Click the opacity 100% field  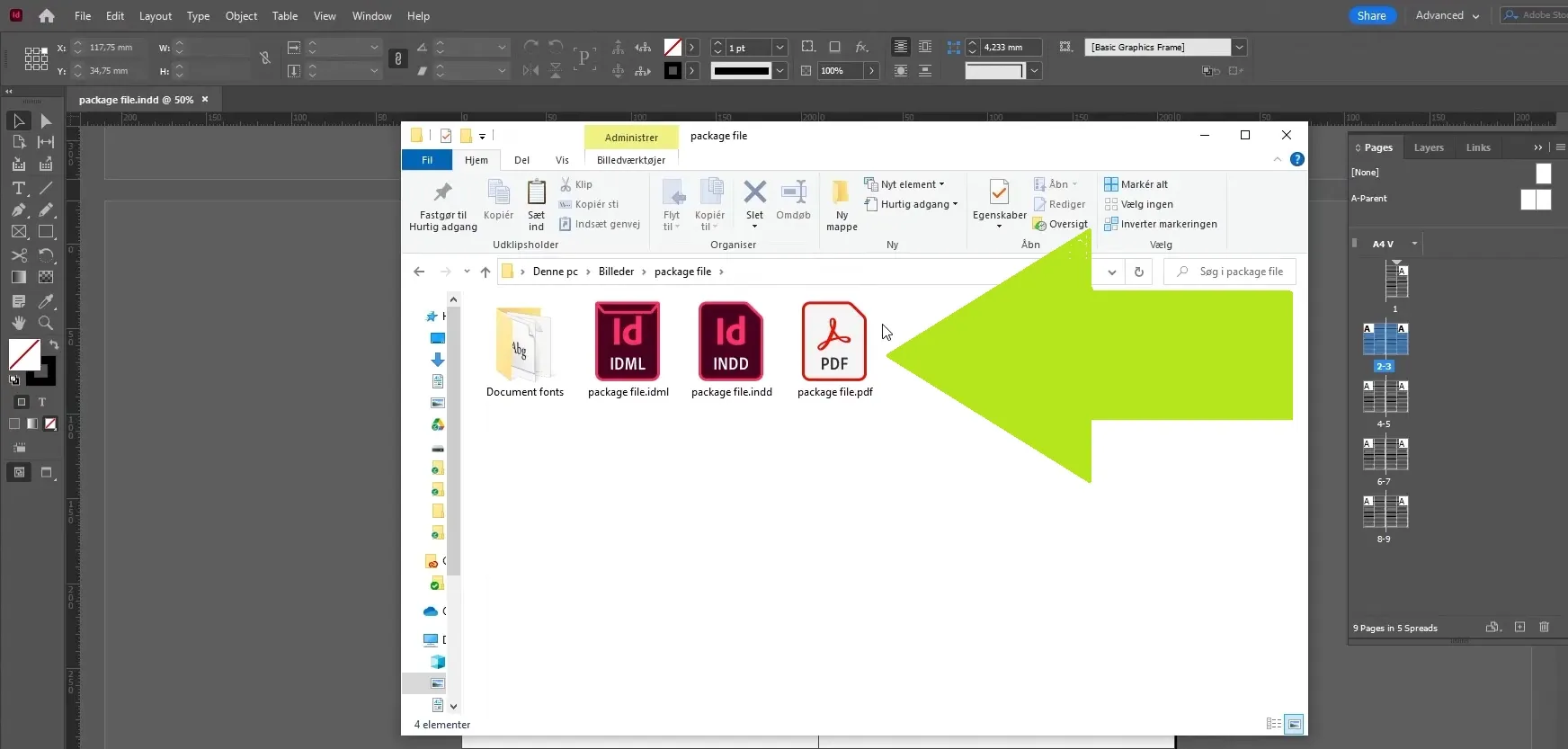840,70
